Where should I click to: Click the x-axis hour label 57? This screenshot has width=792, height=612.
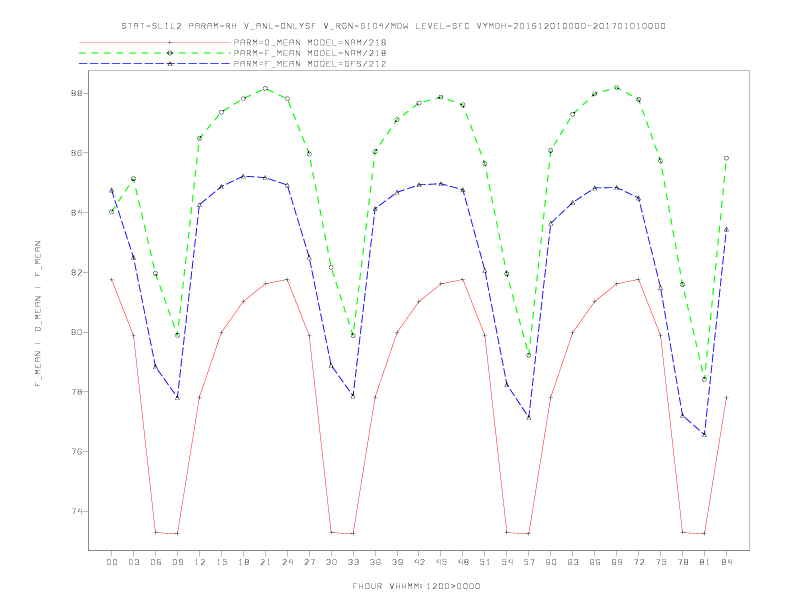click(529, 562)
